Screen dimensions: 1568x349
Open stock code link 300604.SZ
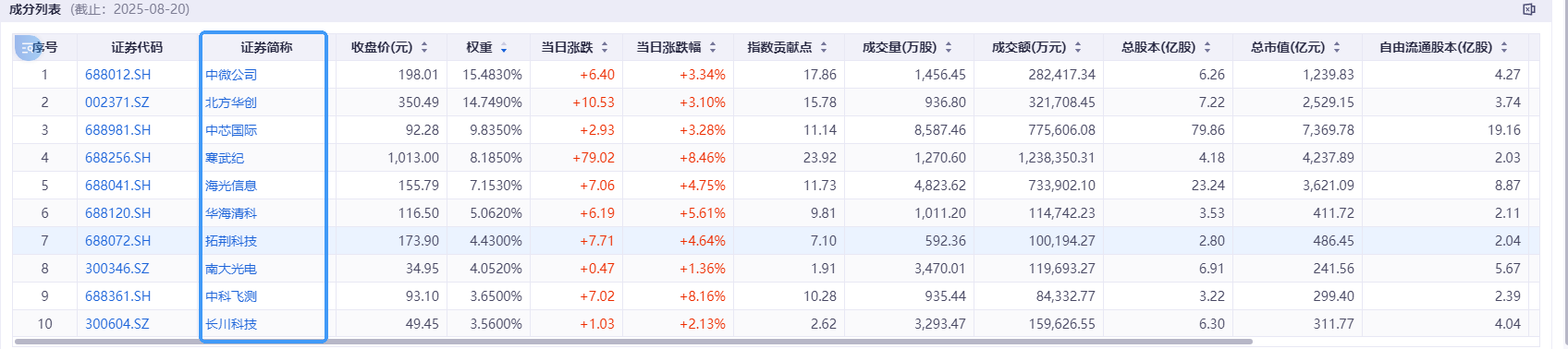[117, 324]
